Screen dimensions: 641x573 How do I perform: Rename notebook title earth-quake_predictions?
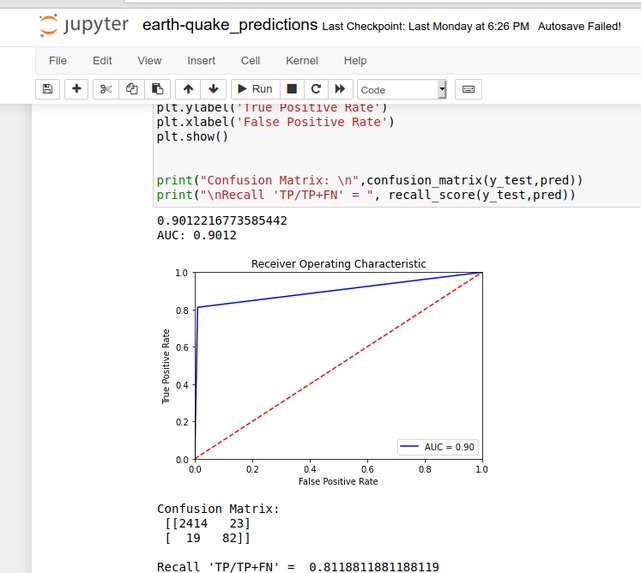[x=230, y=25]
